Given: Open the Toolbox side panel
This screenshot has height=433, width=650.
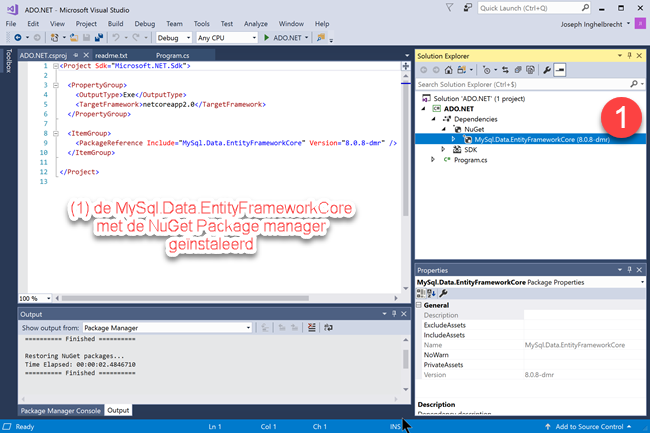Looking at the screenshot, I should tap(8, 60).
